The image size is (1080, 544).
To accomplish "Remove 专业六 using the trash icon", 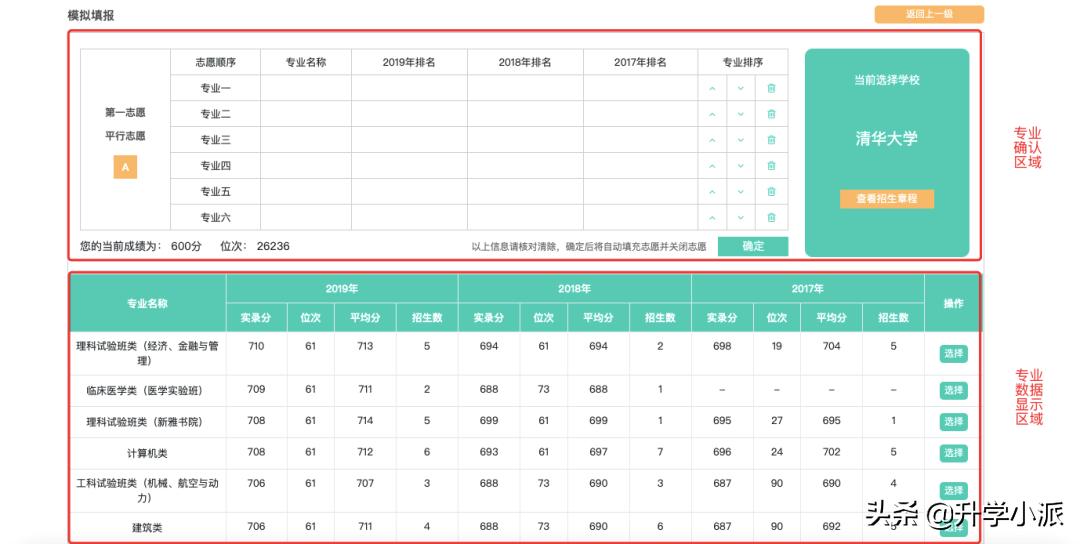I will pos(771,218).
